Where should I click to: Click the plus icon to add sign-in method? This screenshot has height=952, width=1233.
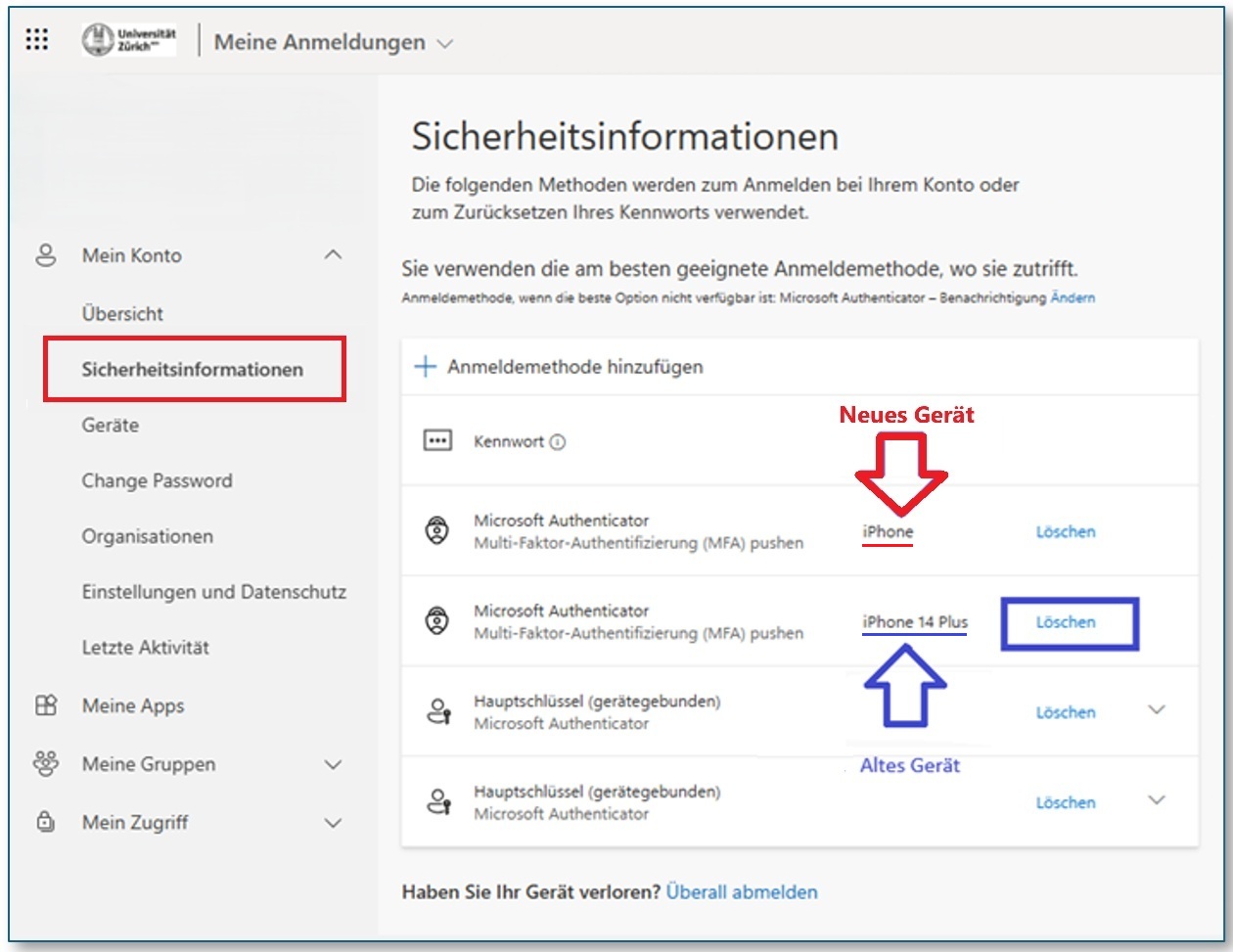coord(425,367)
